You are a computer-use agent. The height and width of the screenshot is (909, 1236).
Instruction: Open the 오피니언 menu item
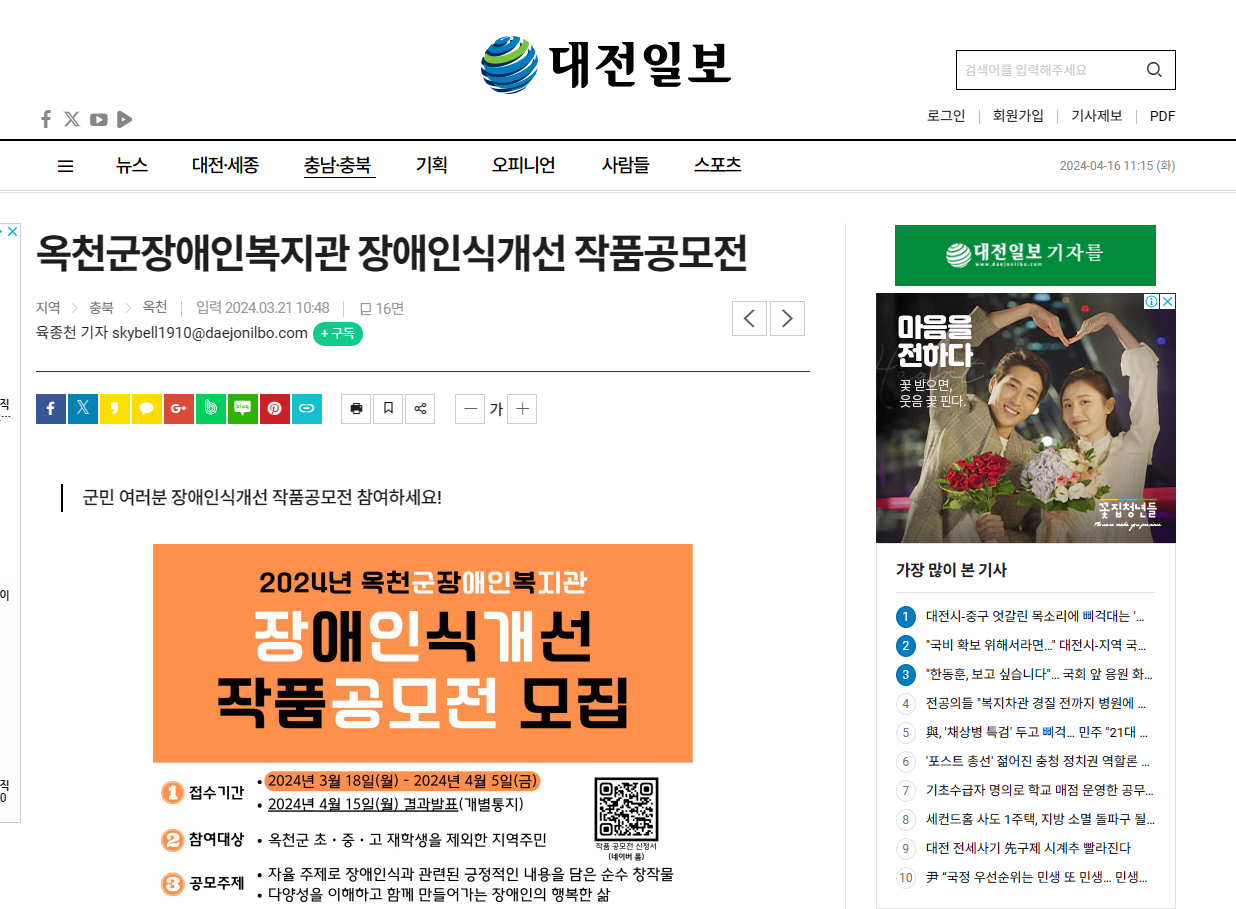click(523, 165)
